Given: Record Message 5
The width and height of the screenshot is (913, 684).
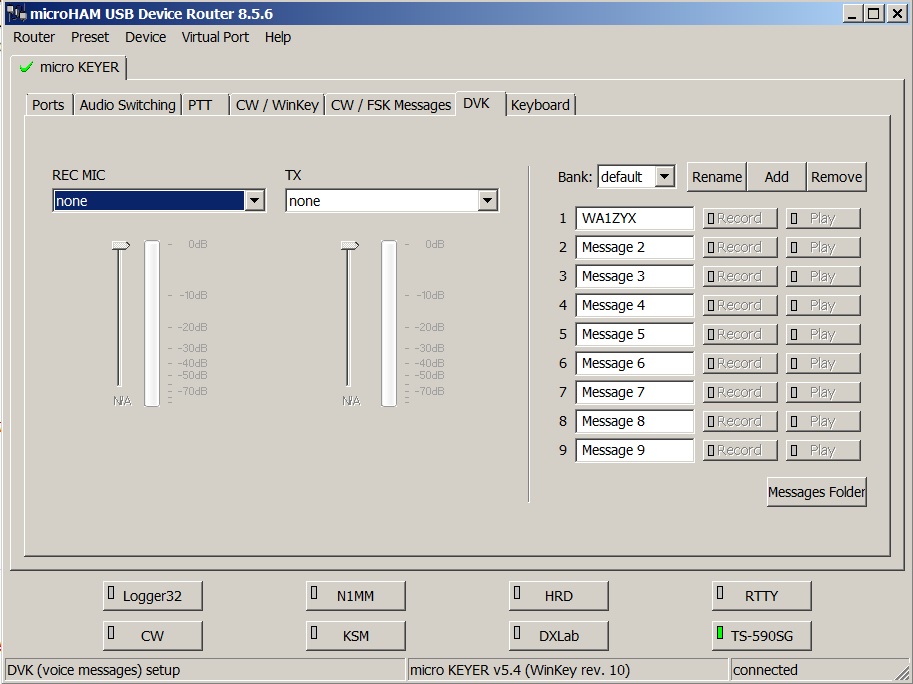Looking at the screenshot, I should coord(740,334).
